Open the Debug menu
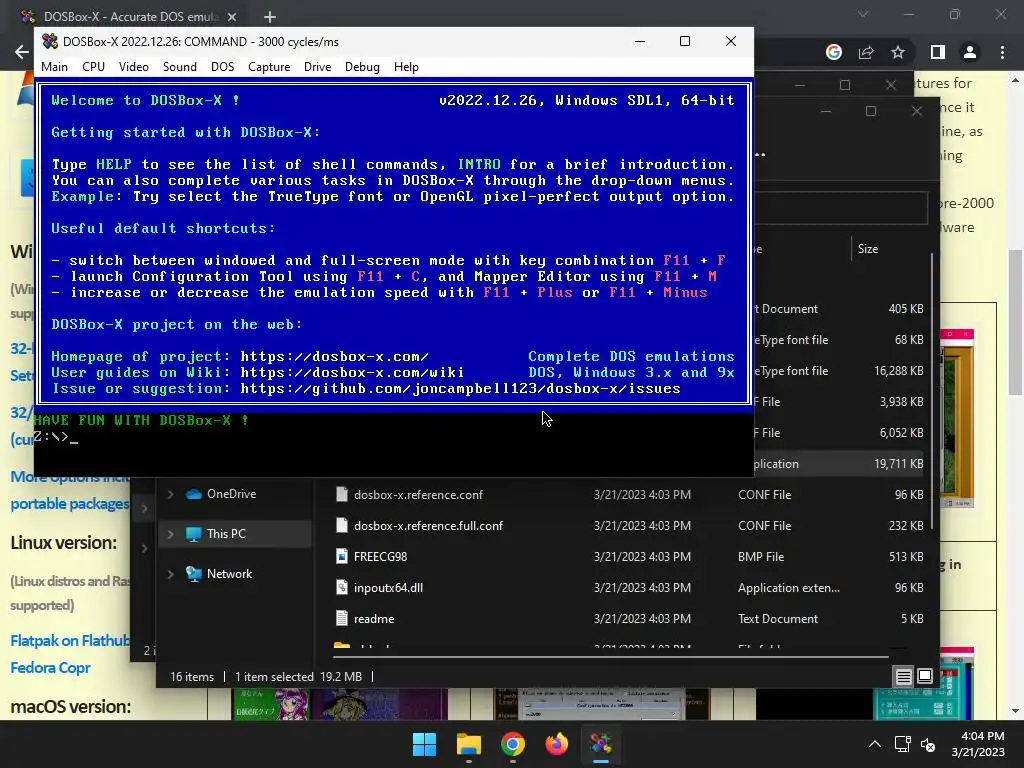1024x768 pixels. pyautogui.click(x=362, y=67)
